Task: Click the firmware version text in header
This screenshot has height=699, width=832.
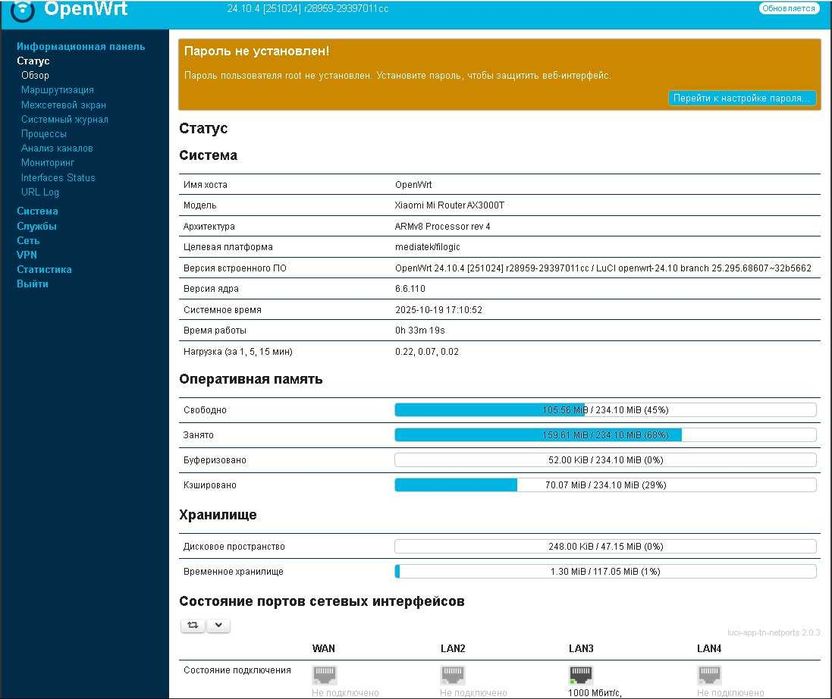Action: pyautogui.click(x=308, y=9)
